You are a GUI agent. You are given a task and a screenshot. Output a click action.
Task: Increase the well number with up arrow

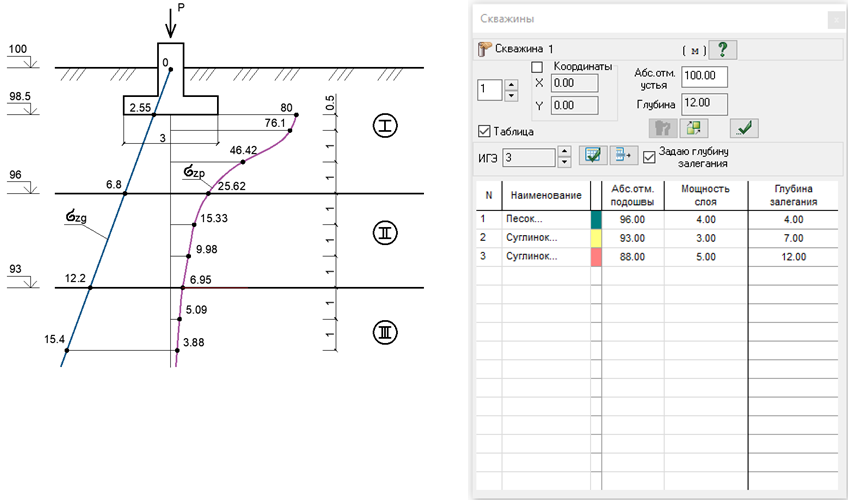pos(512,84)
